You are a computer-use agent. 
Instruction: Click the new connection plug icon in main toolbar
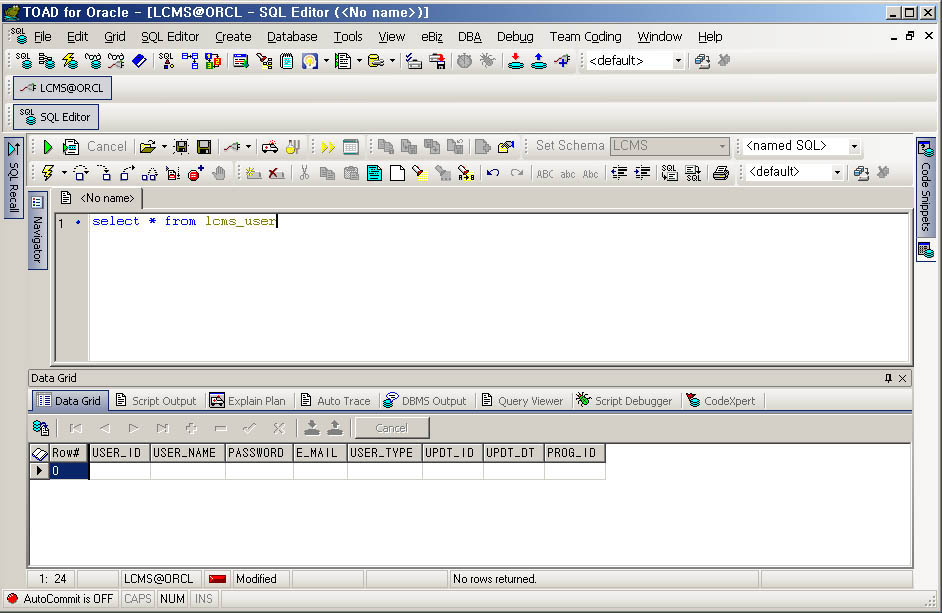coord(562,61)
